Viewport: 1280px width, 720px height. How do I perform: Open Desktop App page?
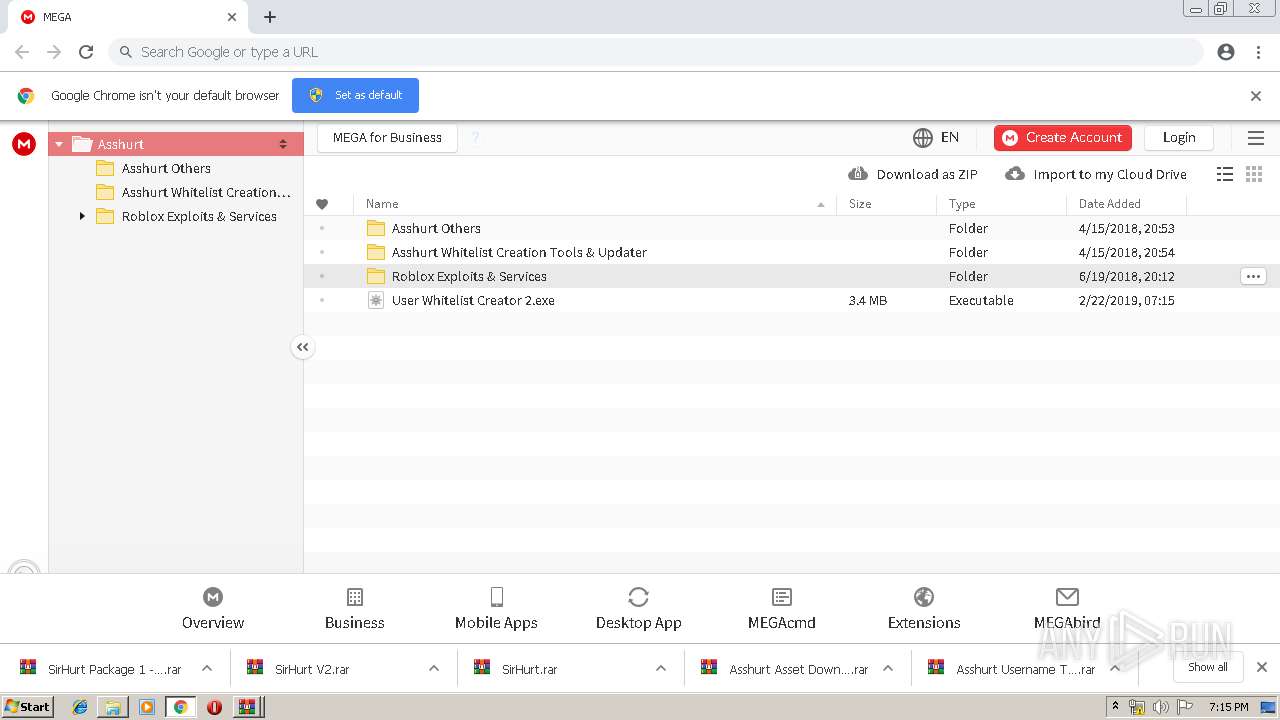coord(638,608)
